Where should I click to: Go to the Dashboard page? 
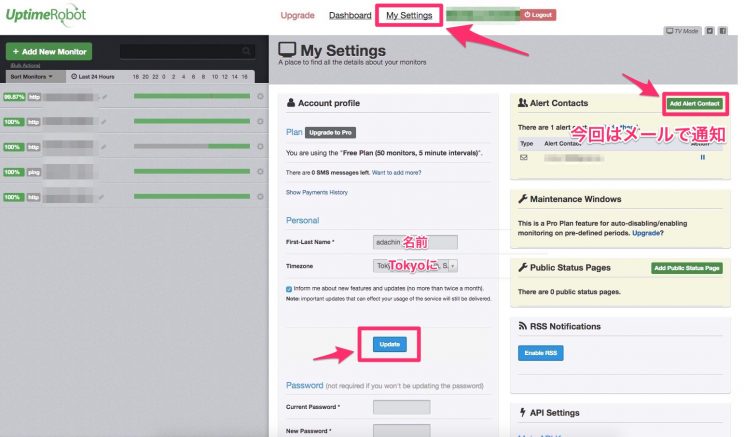click(350, 15)
